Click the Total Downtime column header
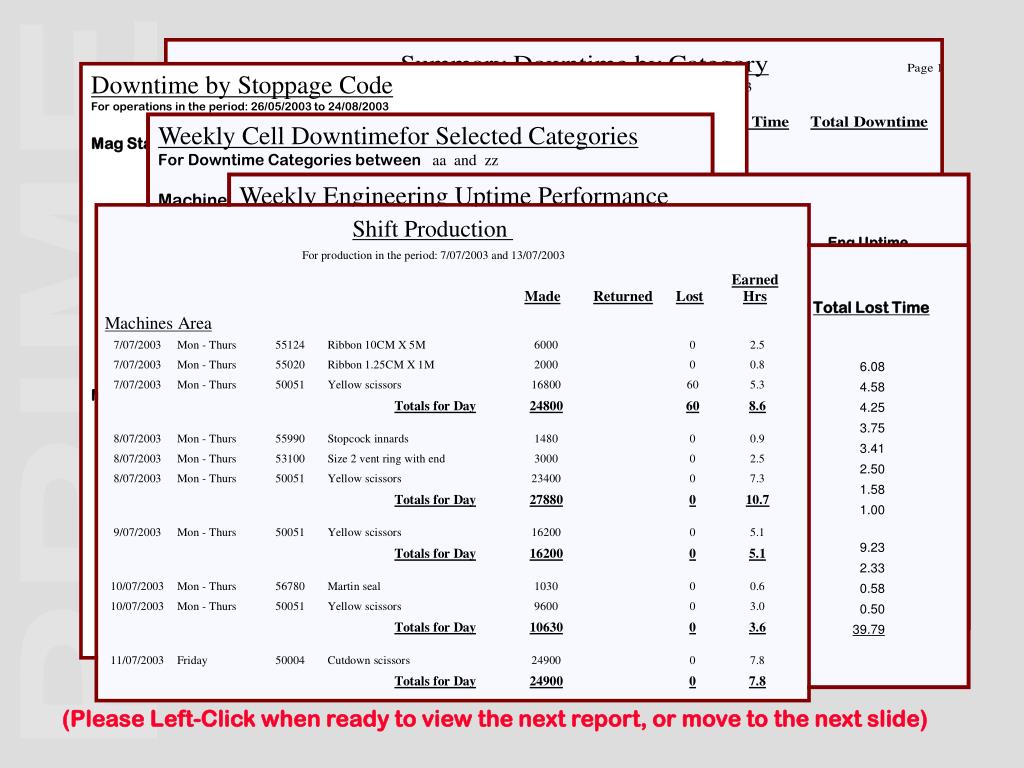1024x768 pixels. pos(869,122)
